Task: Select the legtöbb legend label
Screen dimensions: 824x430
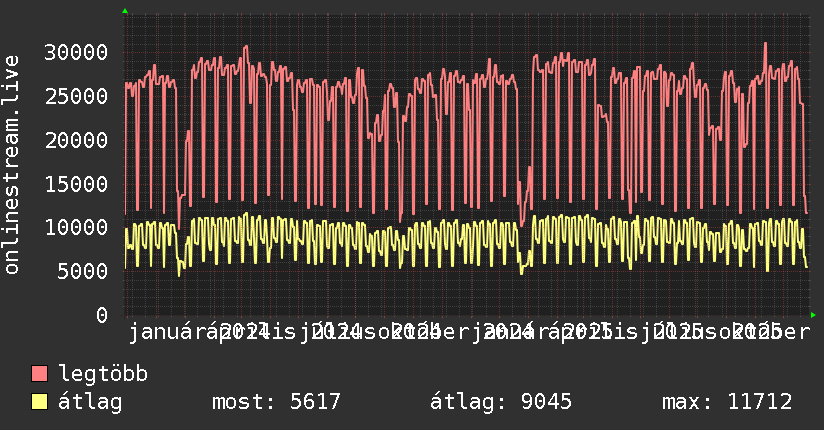Action: [103, 375]
